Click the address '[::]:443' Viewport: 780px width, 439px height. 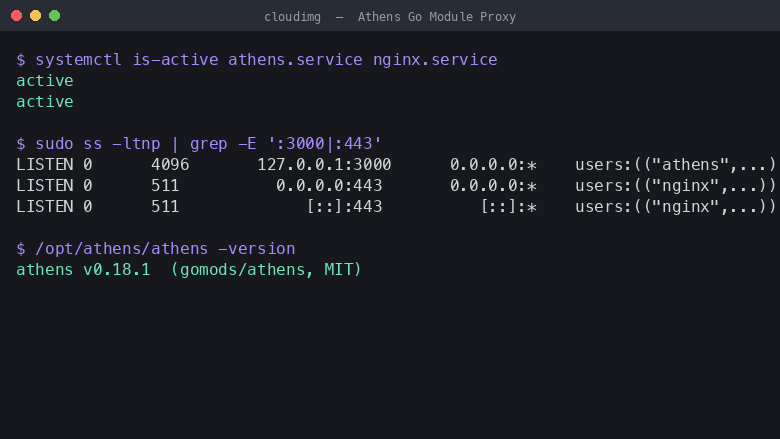coord(344,206)
